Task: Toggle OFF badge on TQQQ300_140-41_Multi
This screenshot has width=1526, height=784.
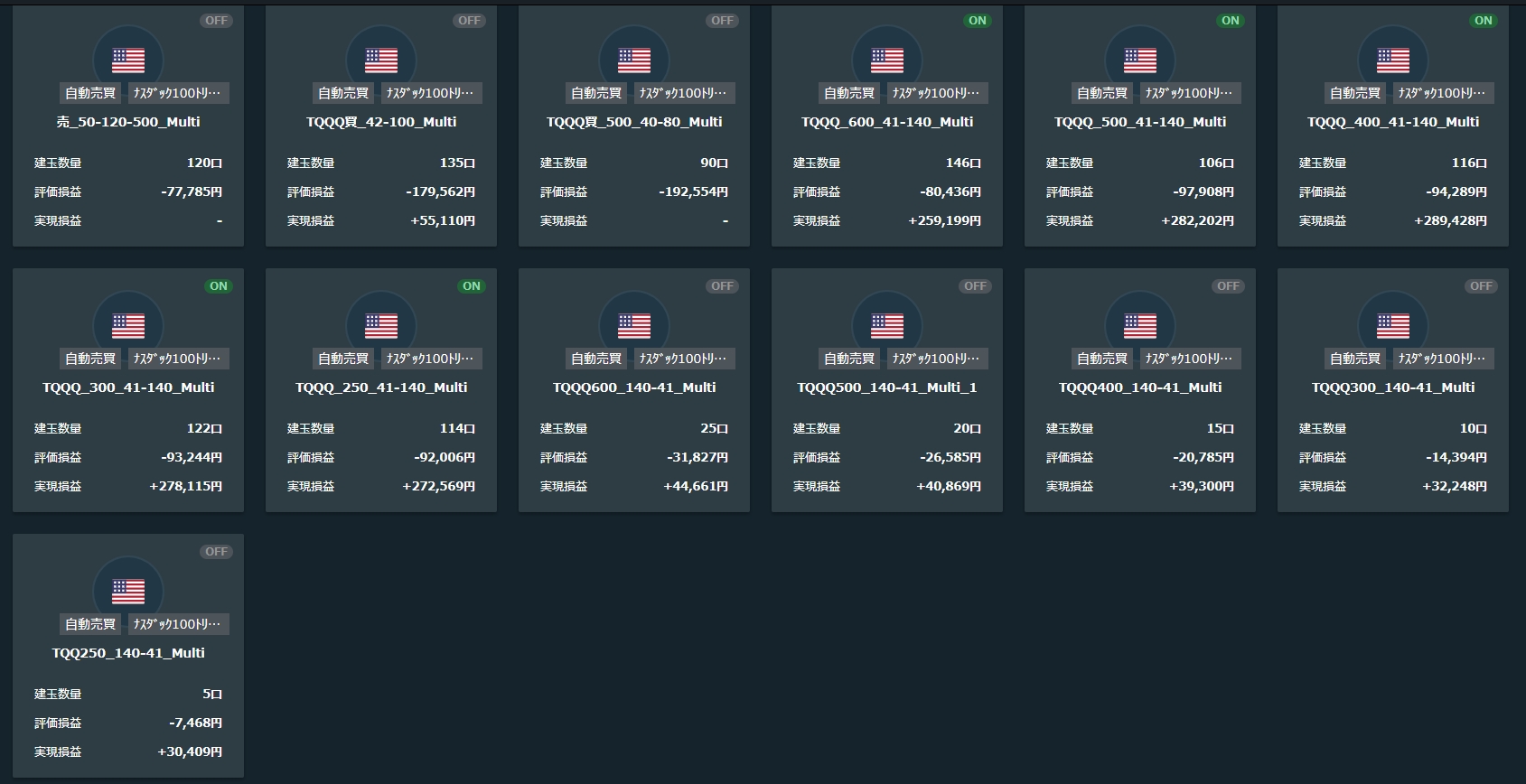Action: point(1482,285)
